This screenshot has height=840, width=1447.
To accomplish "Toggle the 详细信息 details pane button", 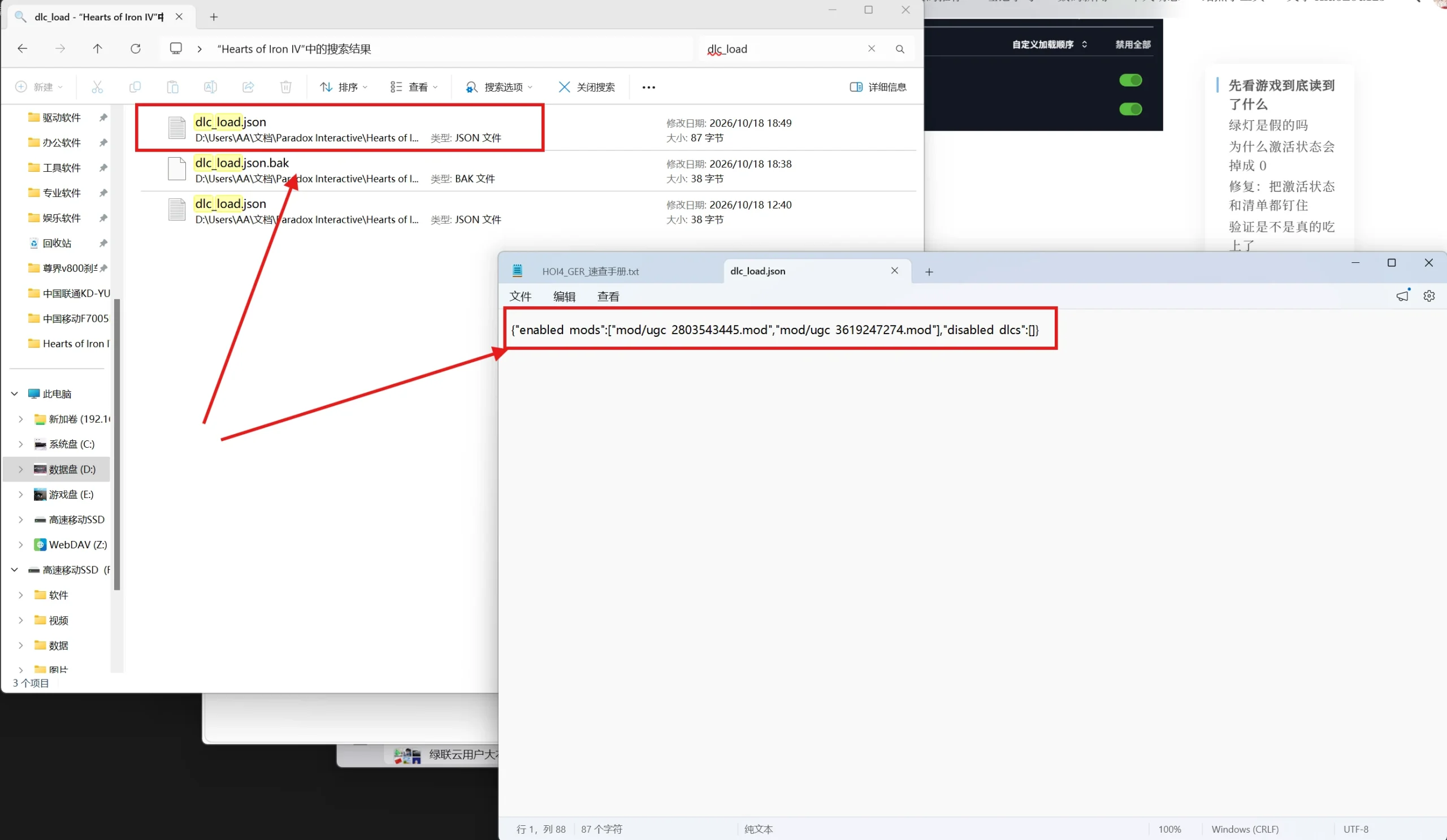I will coord(878,86).
